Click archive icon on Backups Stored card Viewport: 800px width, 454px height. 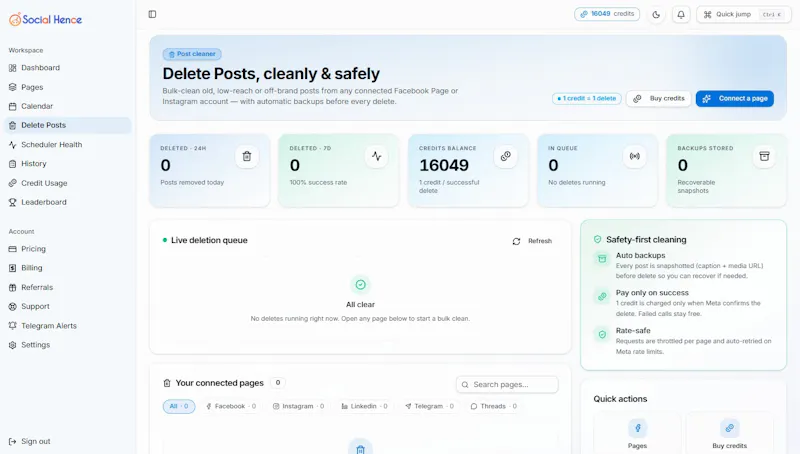click(x=764, y=156)
